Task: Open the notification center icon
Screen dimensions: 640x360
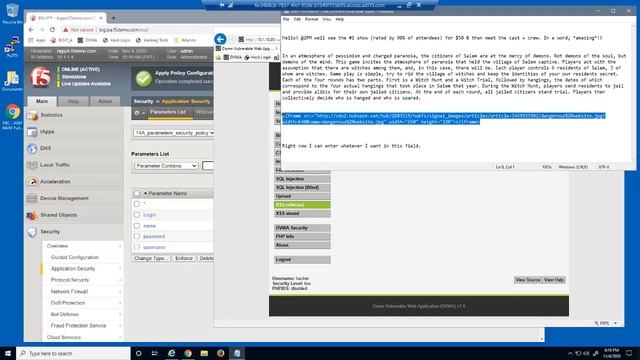Action: pyautogui.click(x=629, y=353)
